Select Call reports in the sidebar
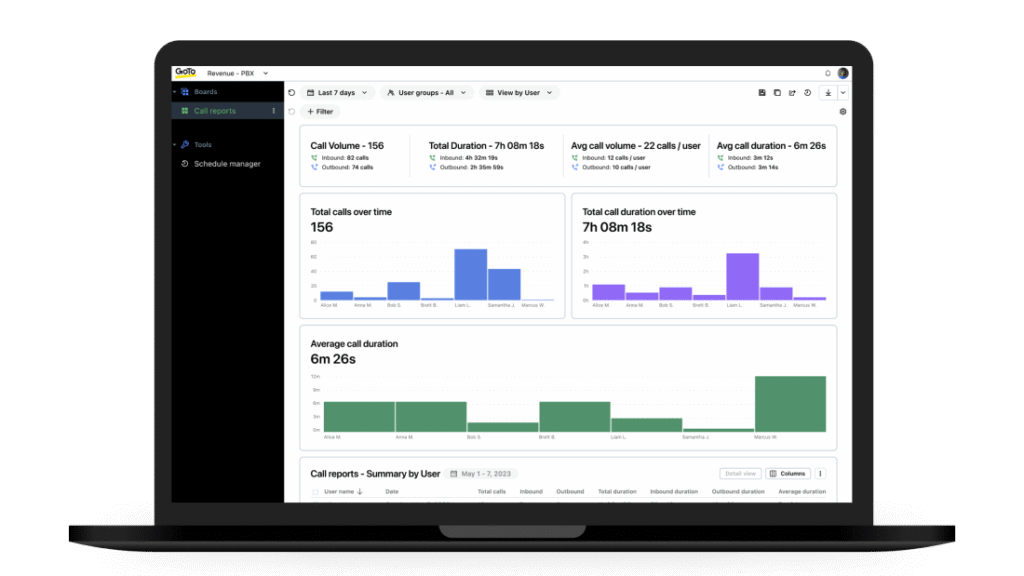The image size is (1024, 576). click(x=214, y=111)
